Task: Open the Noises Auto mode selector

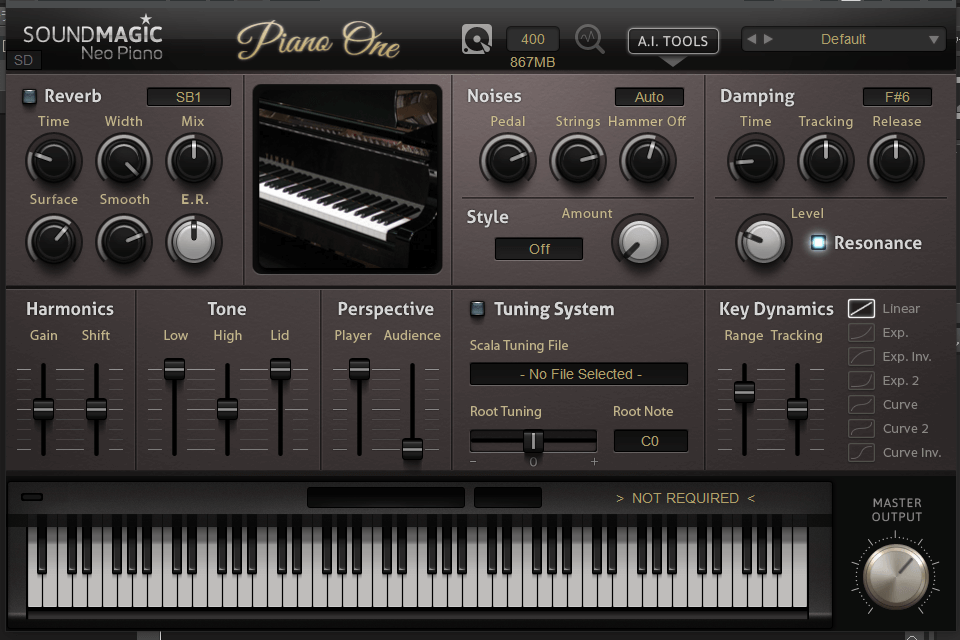Action: point(649,97)
